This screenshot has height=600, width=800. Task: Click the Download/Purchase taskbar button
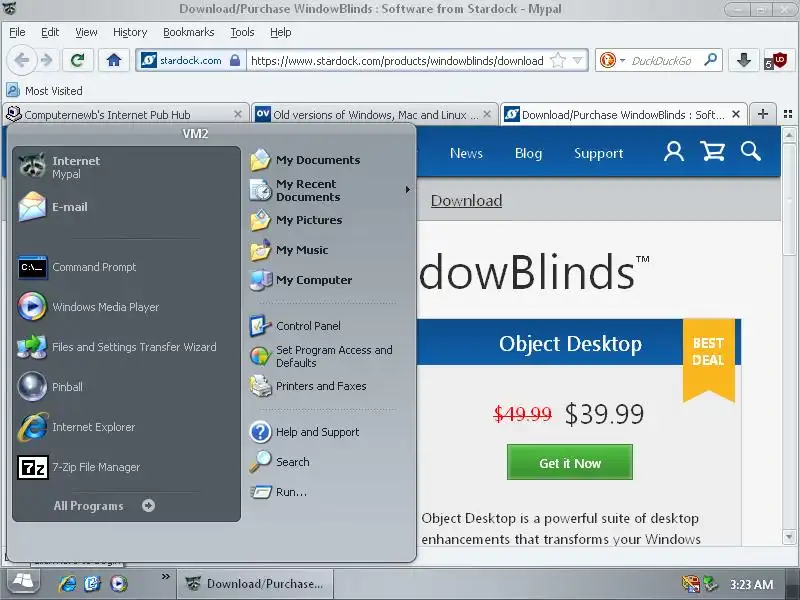(x=256, y=583)
